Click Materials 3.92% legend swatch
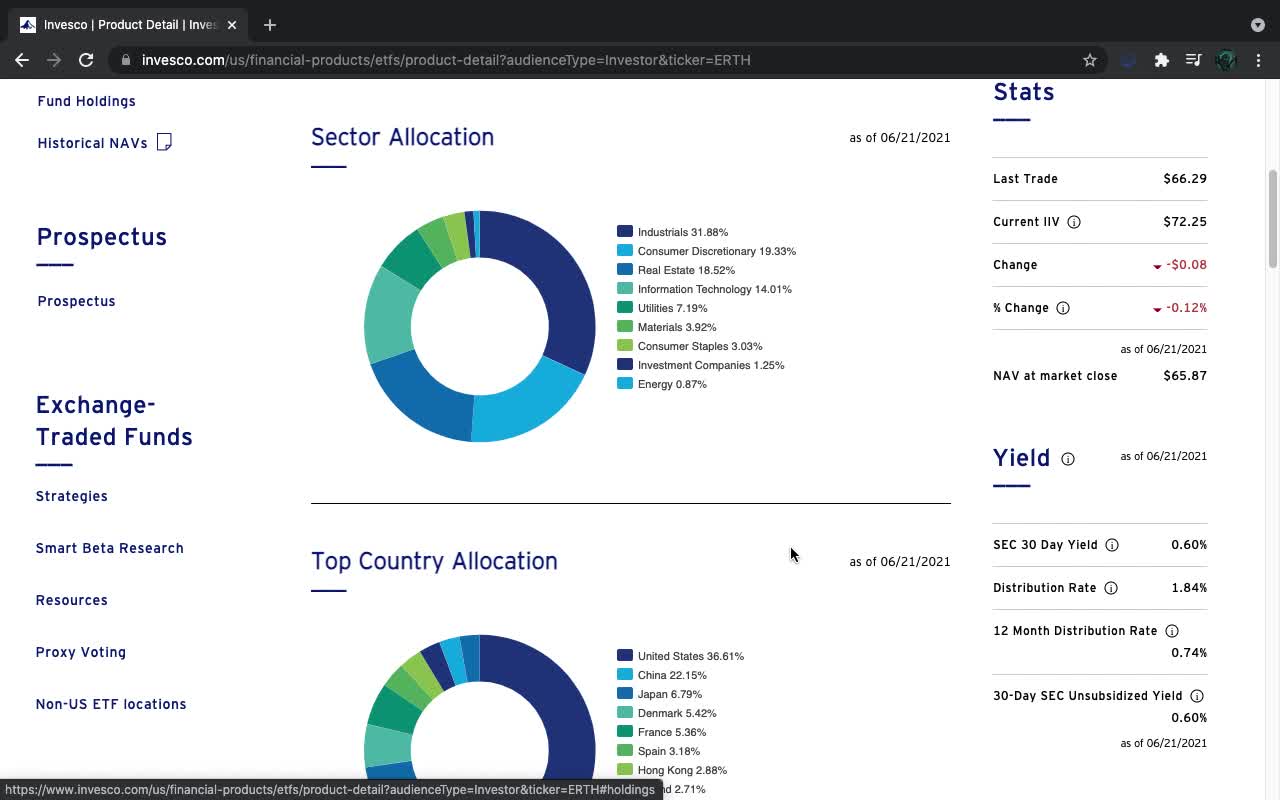 [625, 326]
